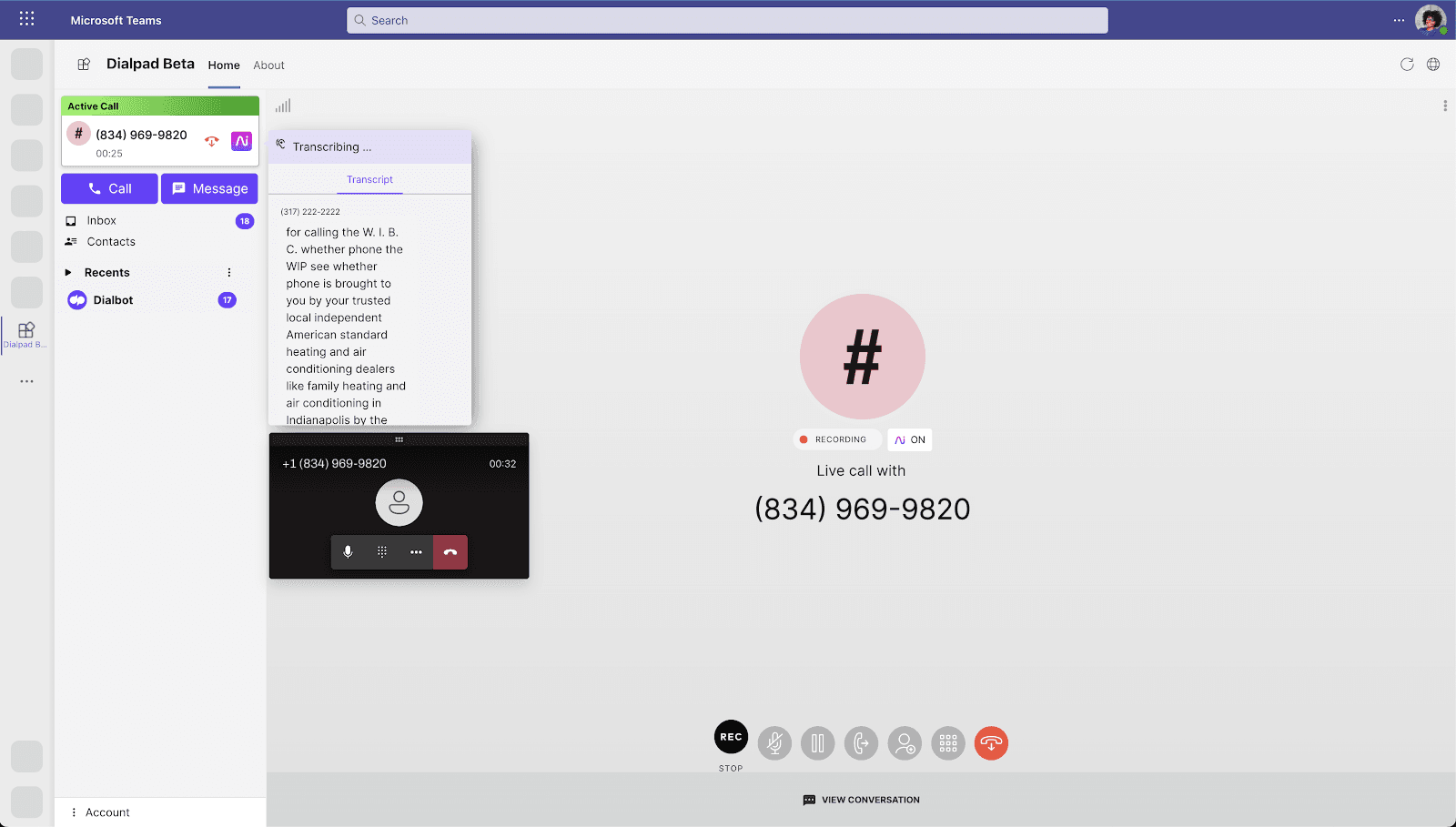This screenshot has height=827, width=1456.
Task: Switch to the About tab
Action: [268, 65]
